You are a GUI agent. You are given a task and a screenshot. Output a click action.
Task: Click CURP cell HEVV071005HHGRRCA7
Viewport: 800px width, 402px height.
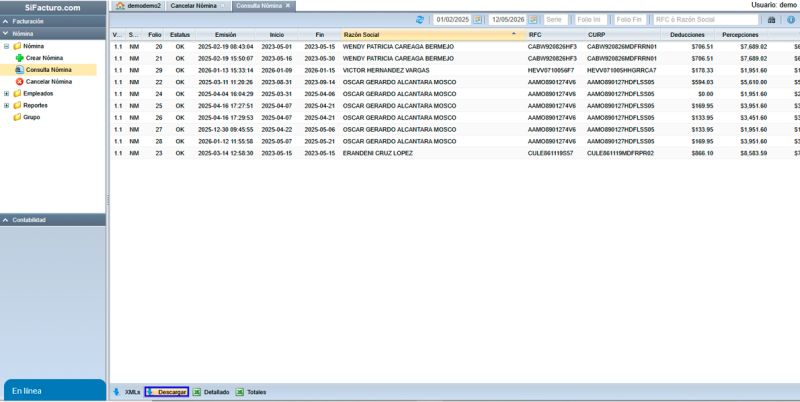point(622,70)
